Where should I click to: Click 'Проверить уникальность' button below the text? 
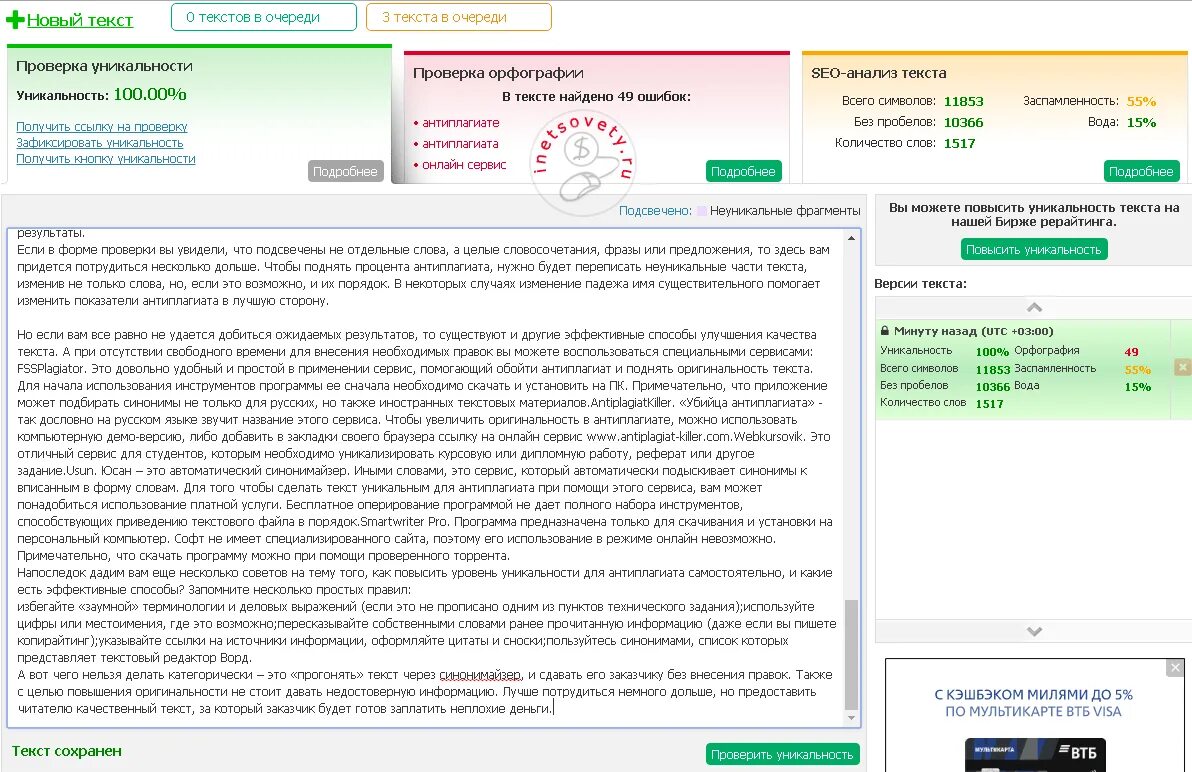point(782,754)
